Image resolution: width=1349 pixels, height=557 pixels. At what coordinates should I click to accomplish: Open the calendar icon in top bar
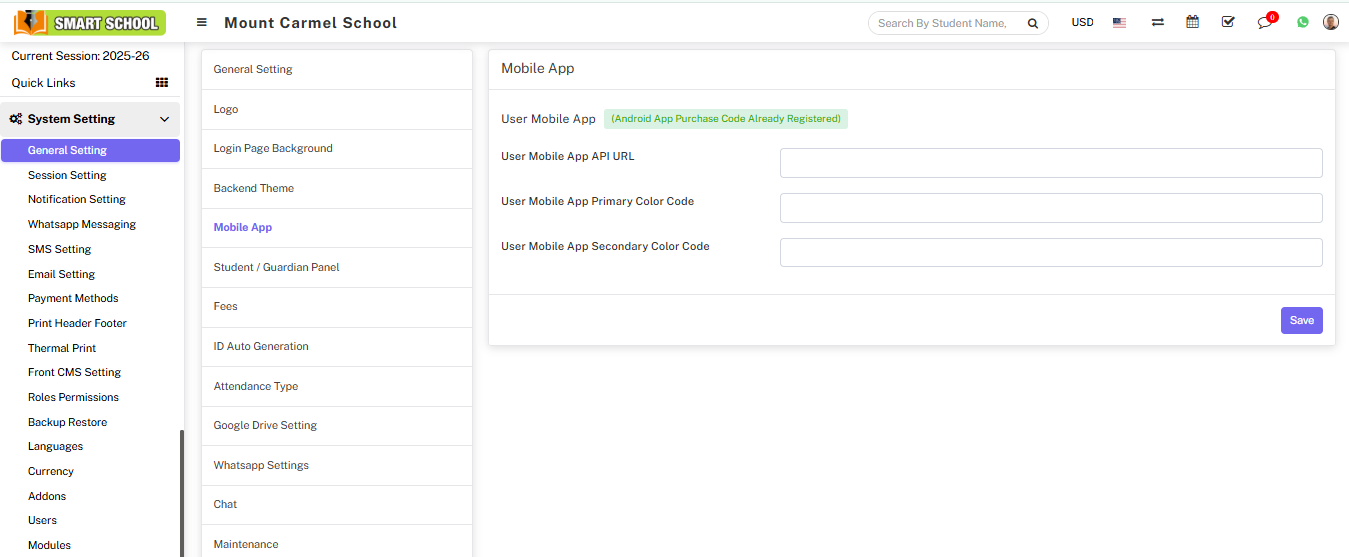[1192, 22]
